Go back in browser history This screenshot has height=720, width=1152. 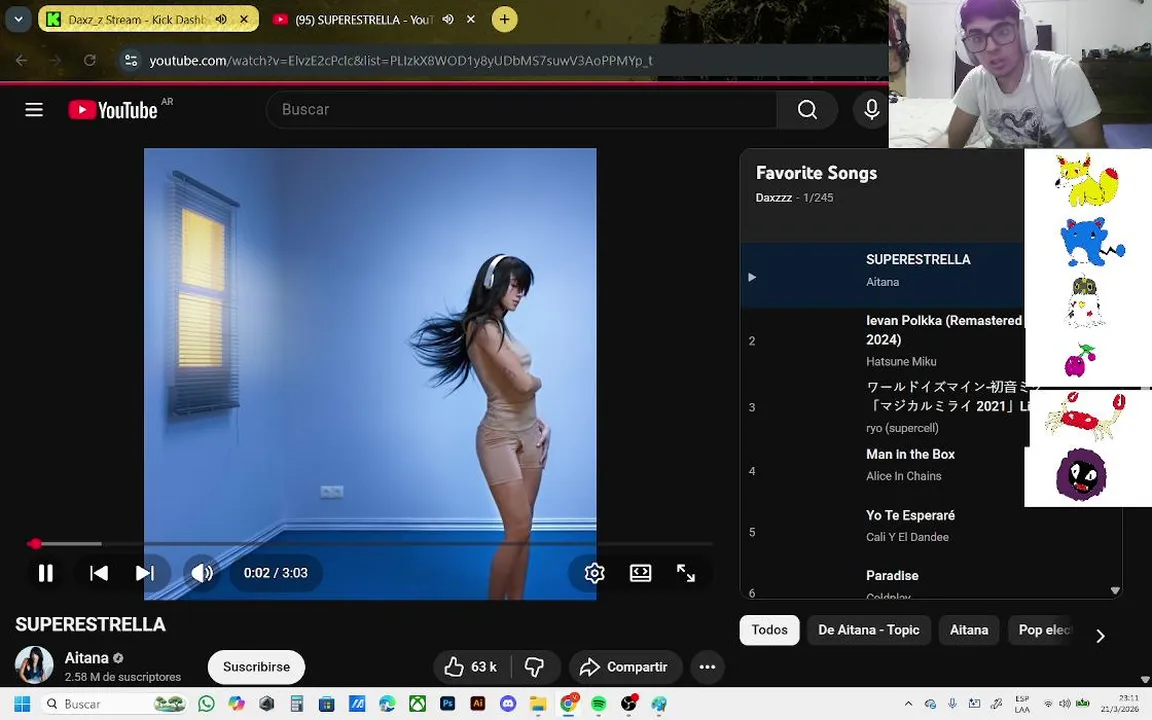pos(21,60)
